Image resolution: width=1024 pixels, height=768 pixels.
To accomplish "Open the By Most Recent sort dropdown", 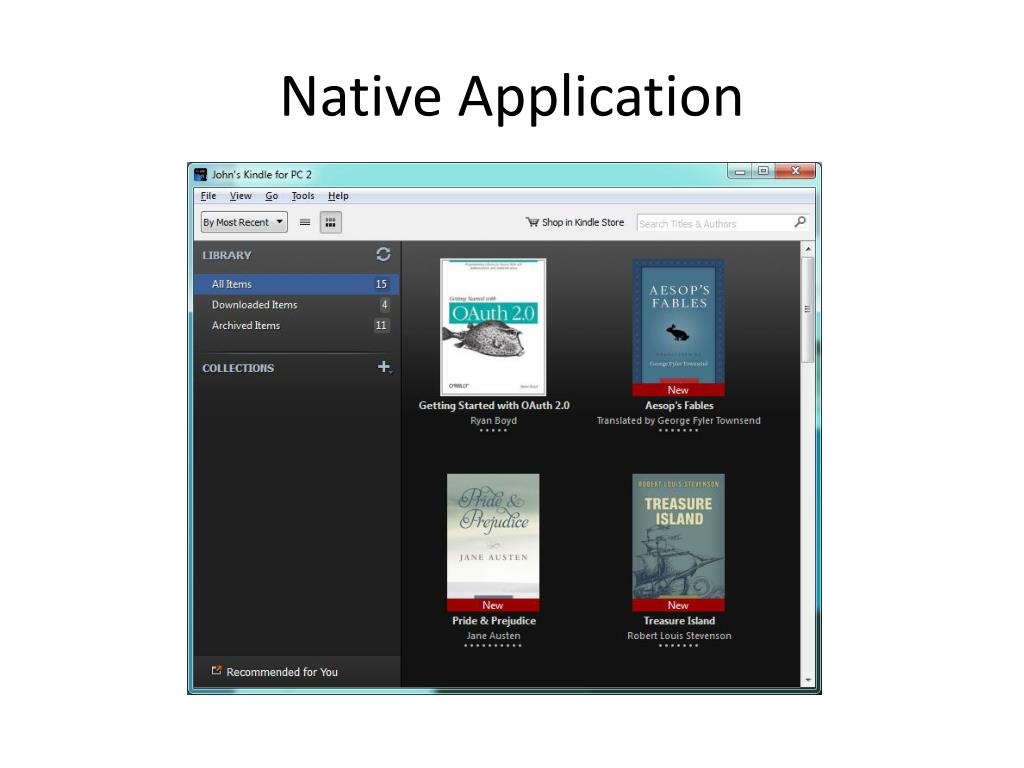I will click(x=244, y=222).
